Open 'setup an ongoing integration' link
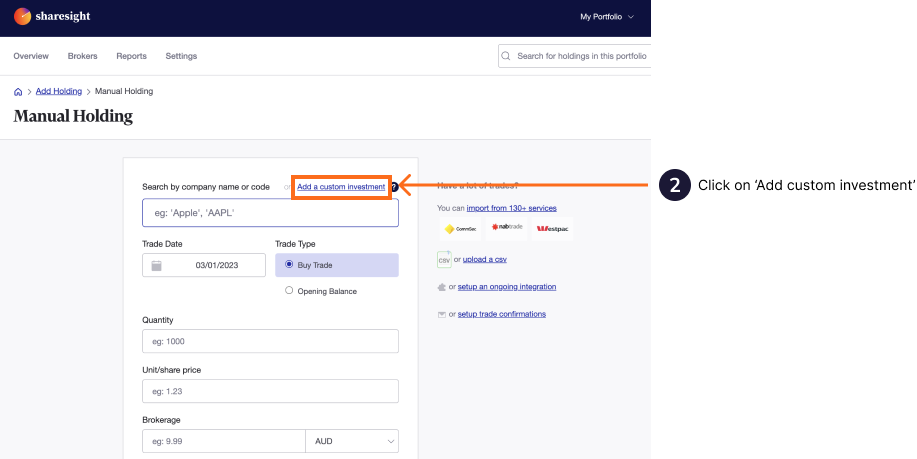 507,287
